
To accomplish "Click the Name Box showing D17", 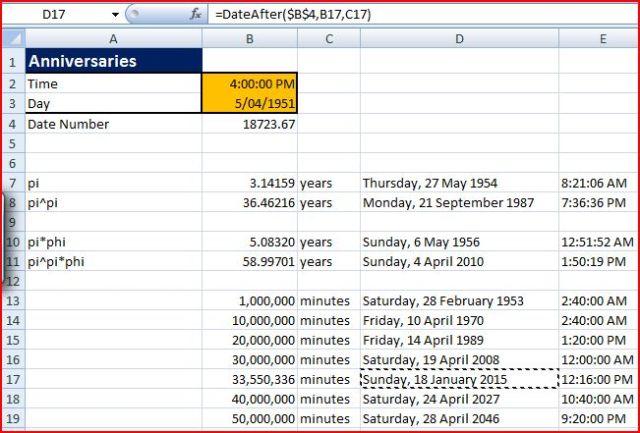I will 60,15.
